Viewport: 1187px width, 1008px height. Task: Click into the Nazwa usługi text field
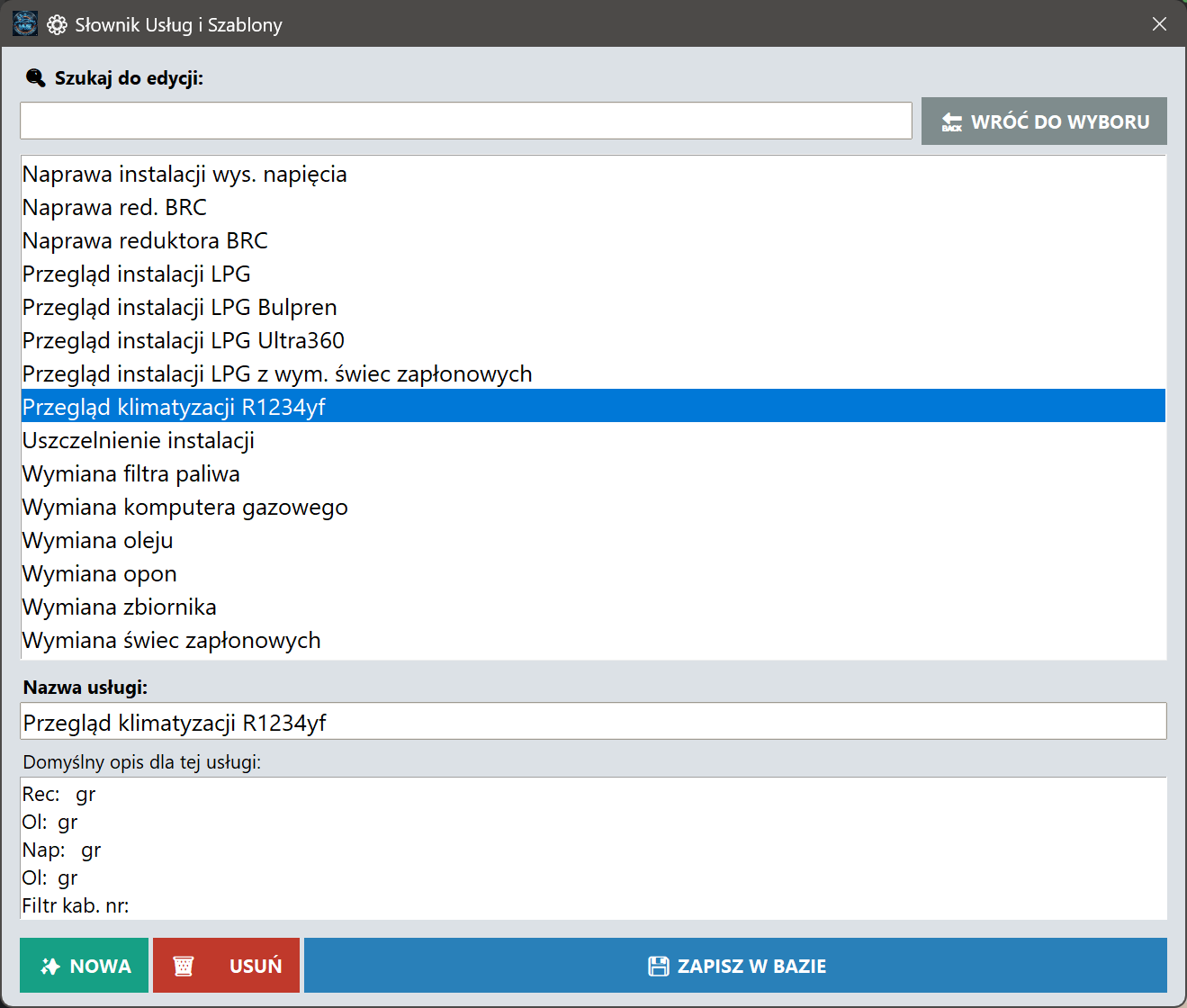(593, 722)
